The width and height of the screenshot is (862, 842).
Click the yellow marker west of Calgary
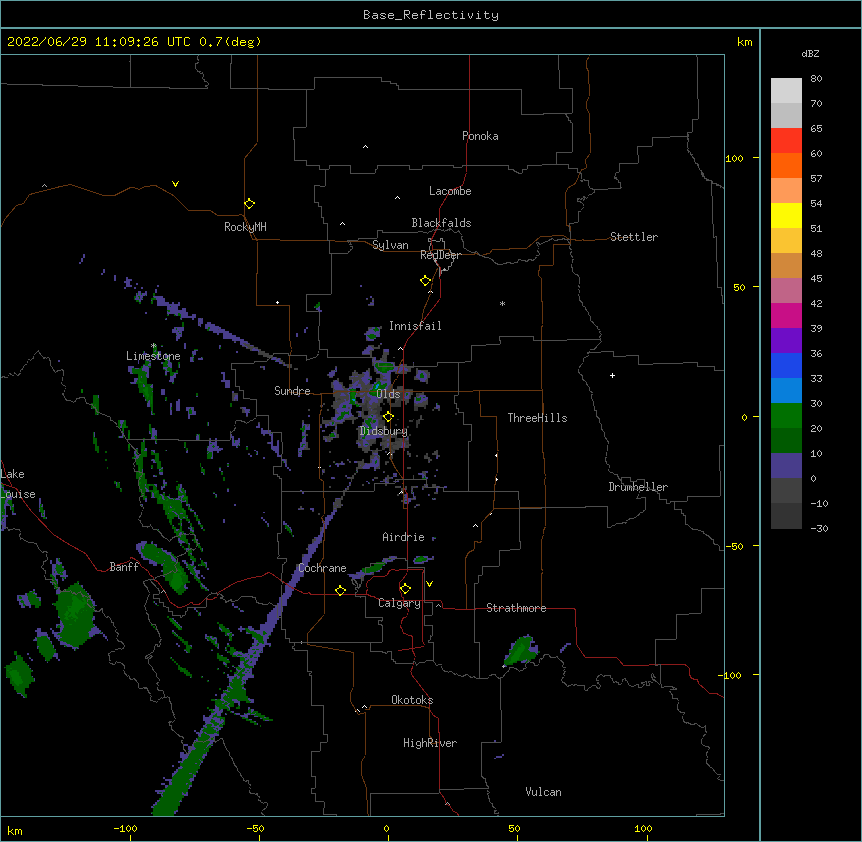pos(340,590)
